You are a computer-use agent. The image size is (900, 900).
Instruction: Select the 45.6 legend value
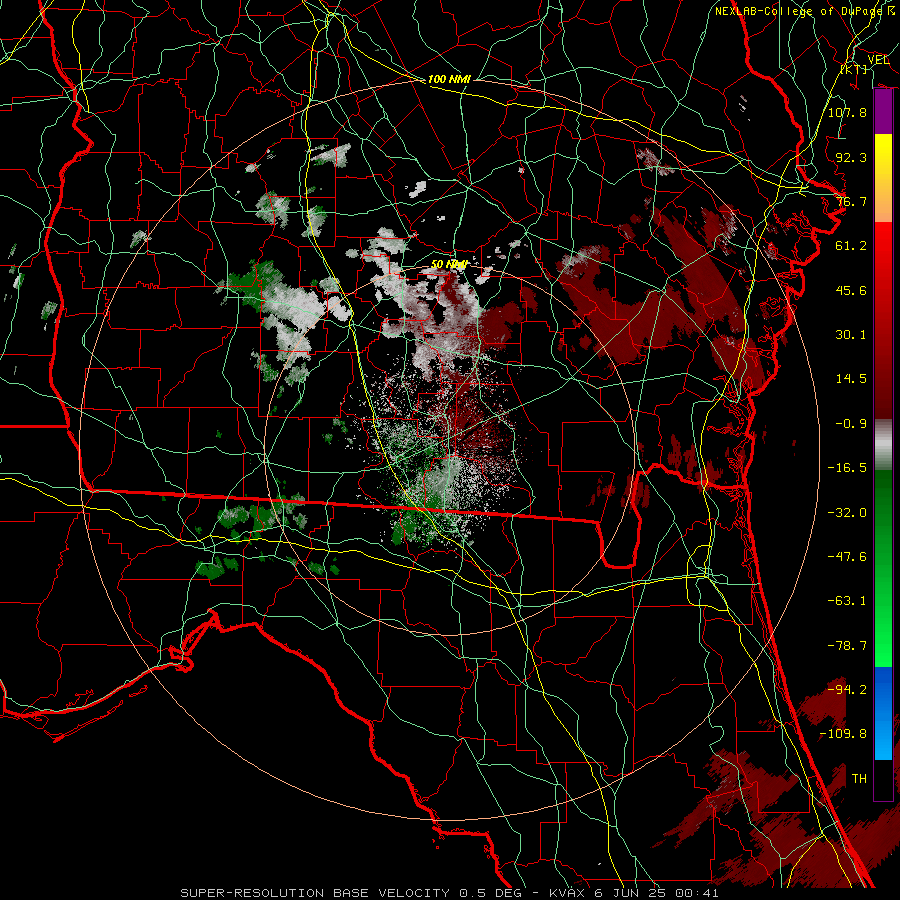851,290
